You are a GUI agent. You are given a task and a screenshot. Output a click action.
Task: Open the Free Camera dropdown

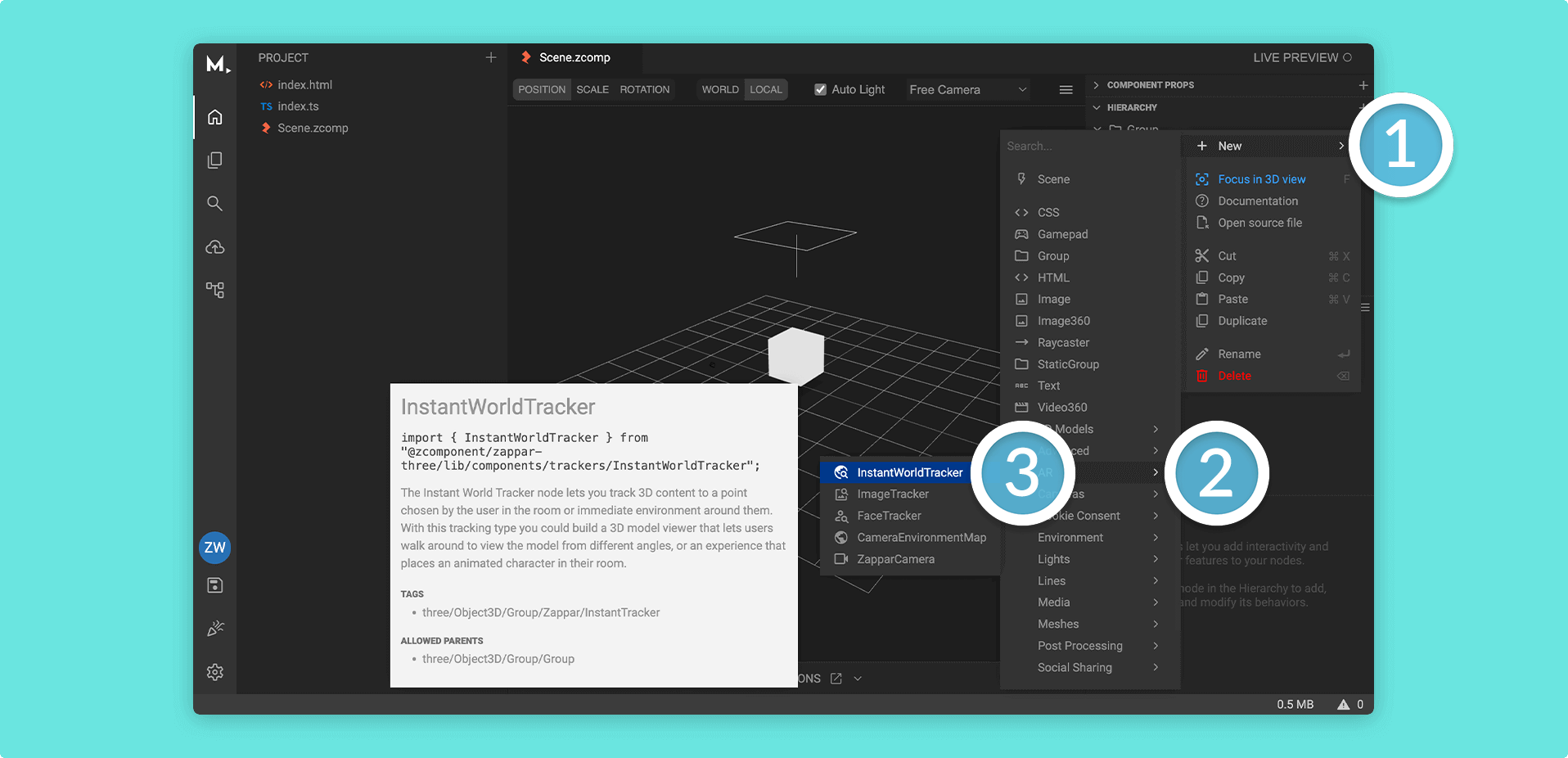[x=968, y=89]
